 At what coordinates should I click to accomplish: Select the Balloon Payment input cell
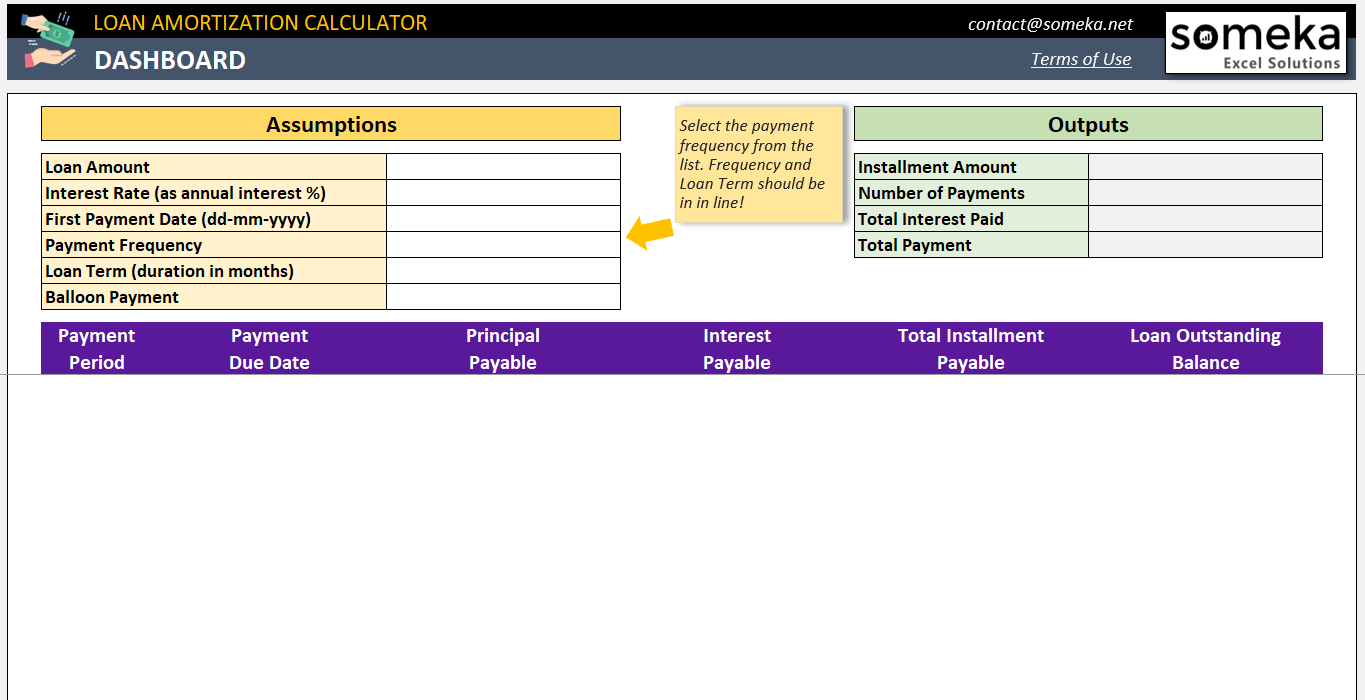503,297
